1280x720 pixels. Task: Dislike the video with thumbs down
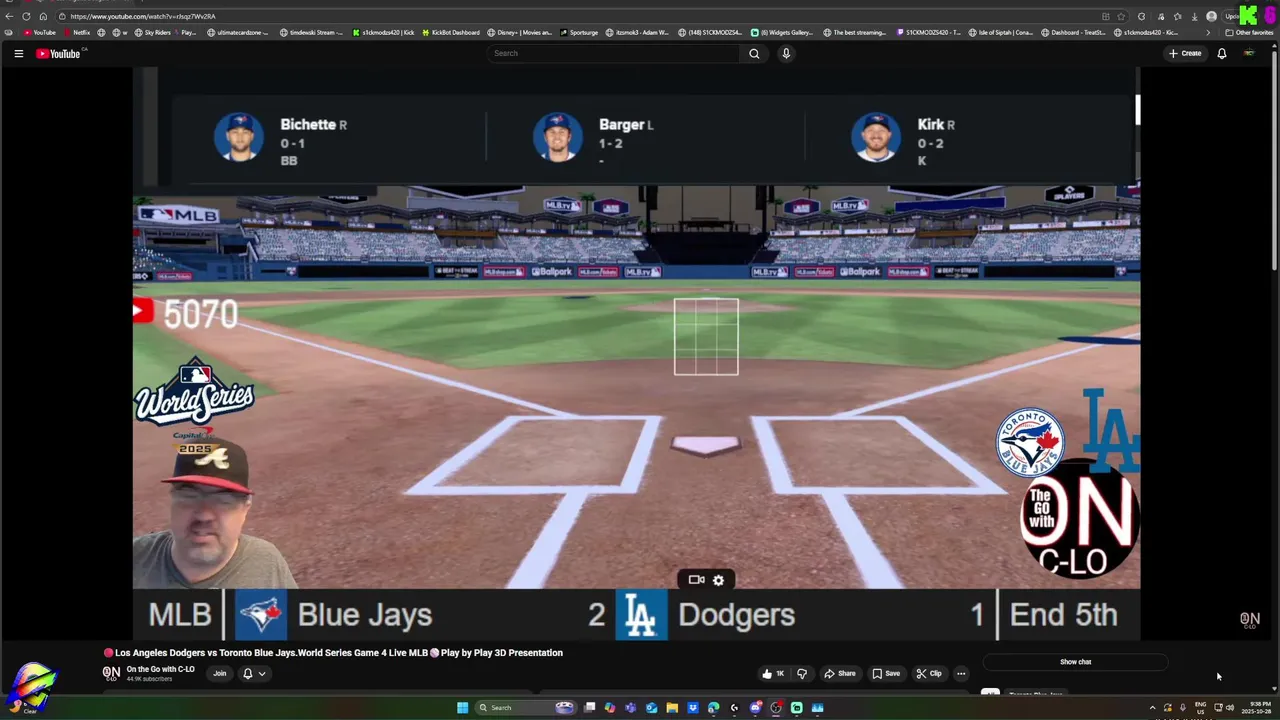click(801, 673)
